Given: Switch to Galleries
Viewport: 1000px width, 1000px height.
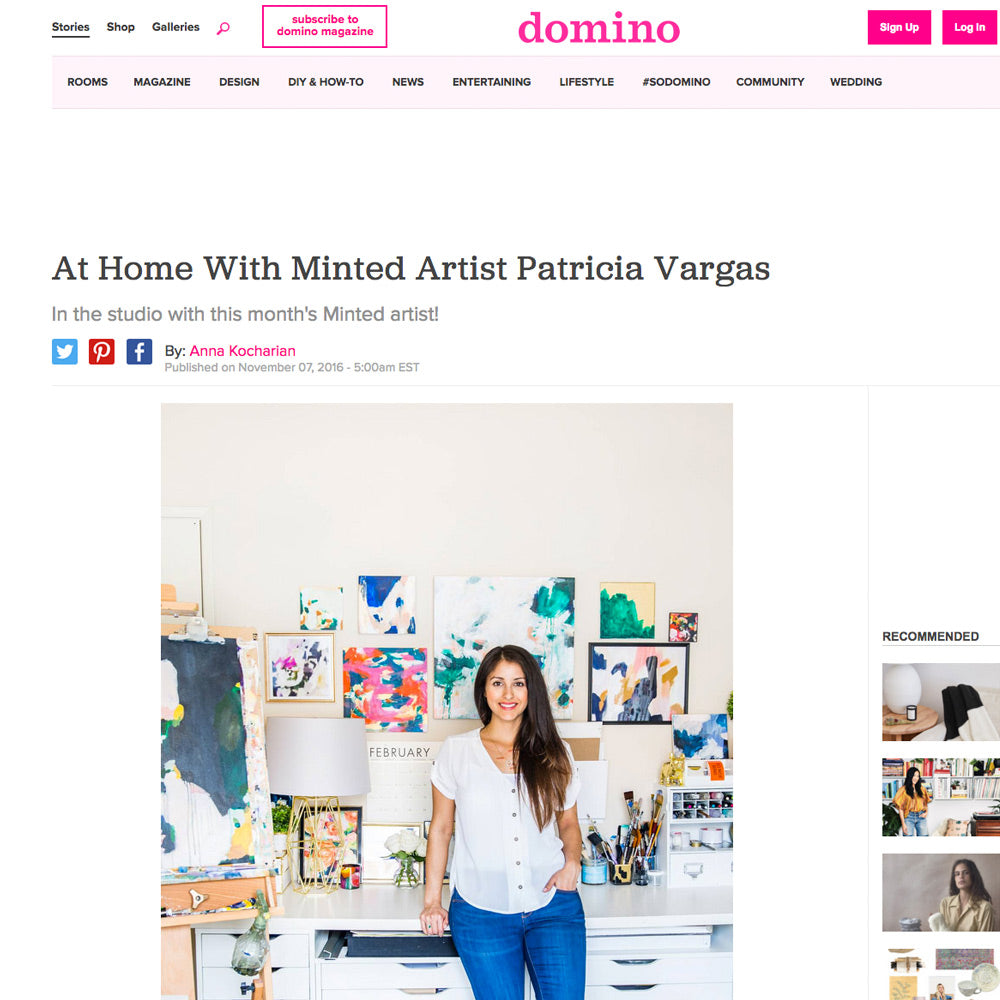Looking at the screenshot, I should pyautogui.click(x=175, y=27).
